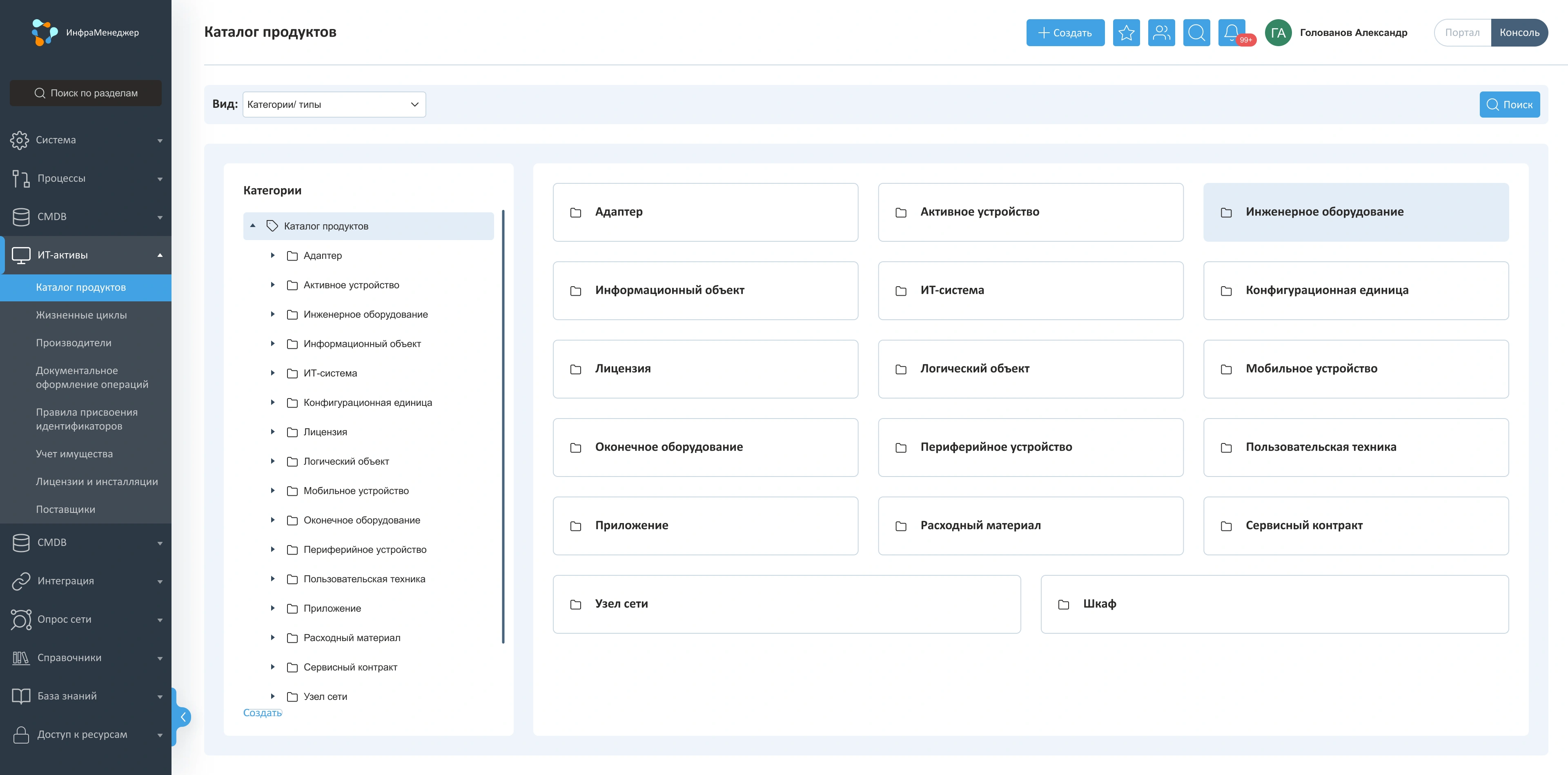Click the blue Создать button in header

pos(1065,33)
